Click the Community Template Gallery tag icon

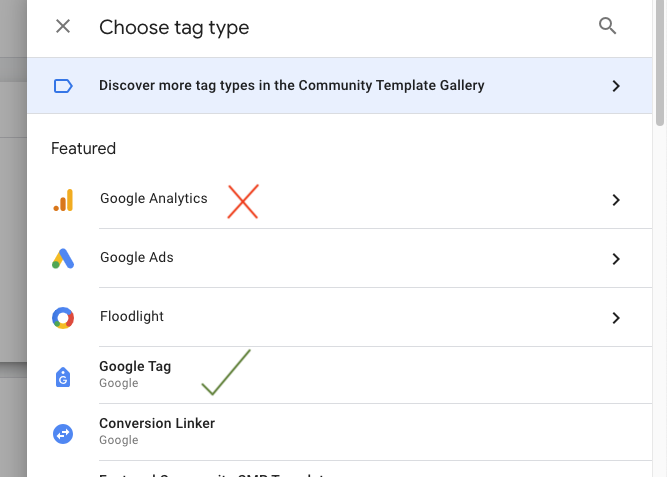coord(63,86)
